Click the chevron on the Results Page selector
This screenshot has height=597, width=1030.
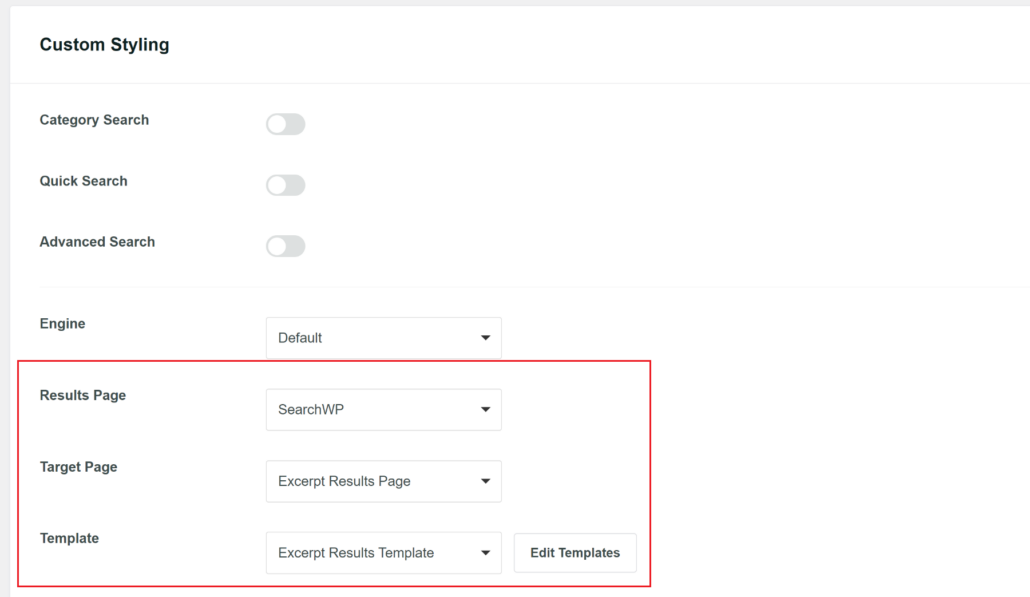(485, 409)
